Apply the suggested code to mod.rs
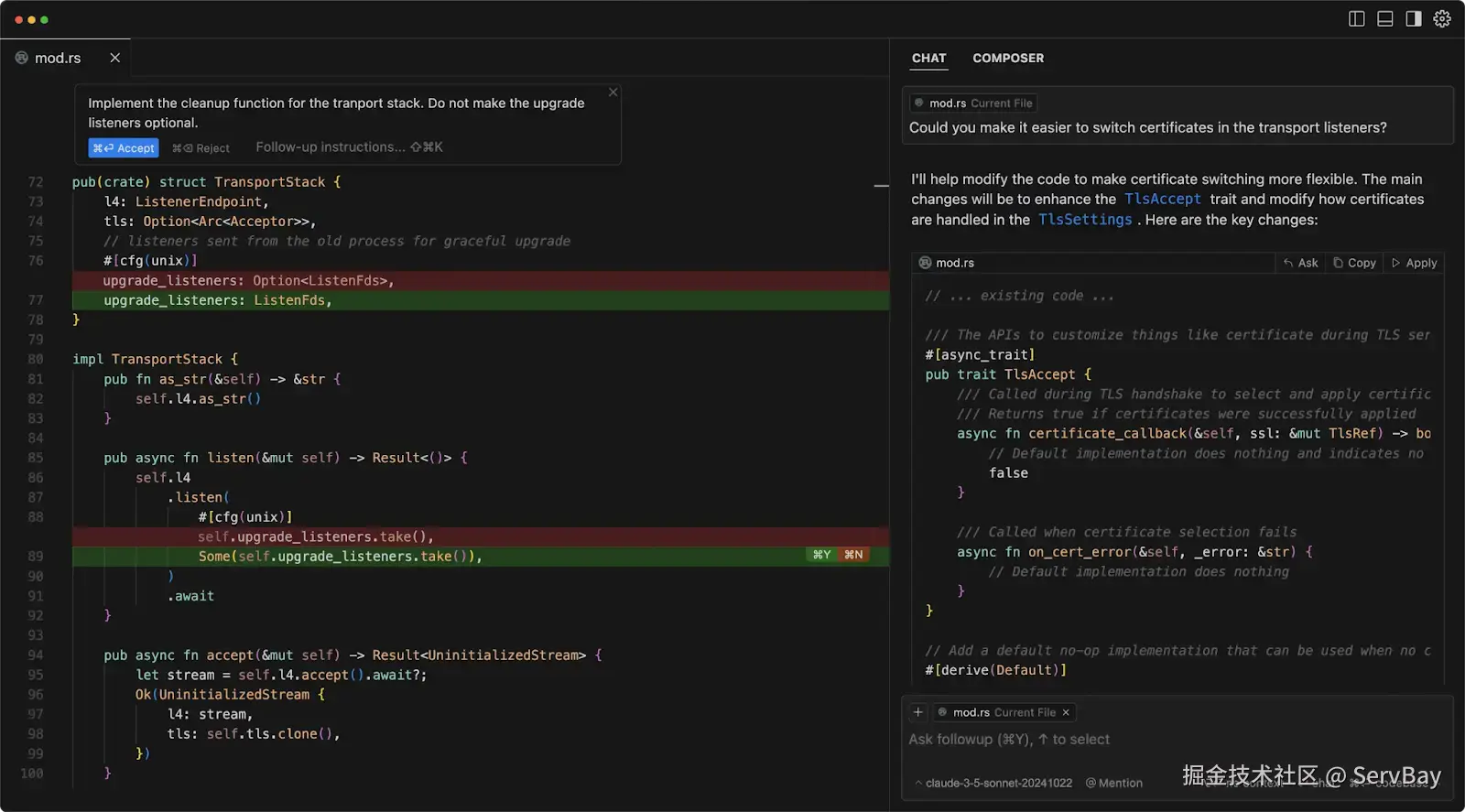The height and width of the screenshot is (812, 1465). click(1415, 263)
